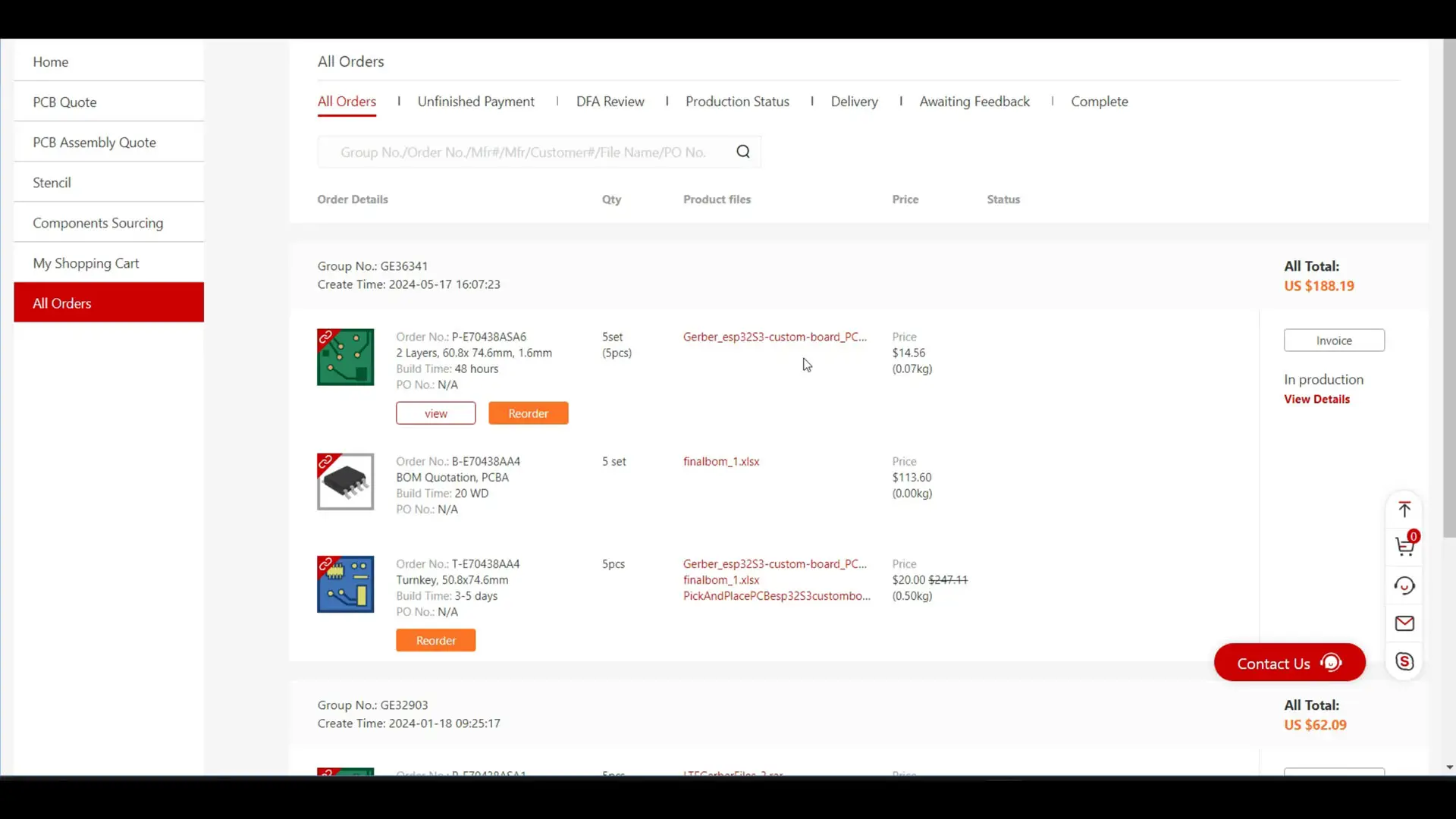Click the customer support headset icon
The width and height of the screenshot is (1456, 819).
(x=1404, y=585)
